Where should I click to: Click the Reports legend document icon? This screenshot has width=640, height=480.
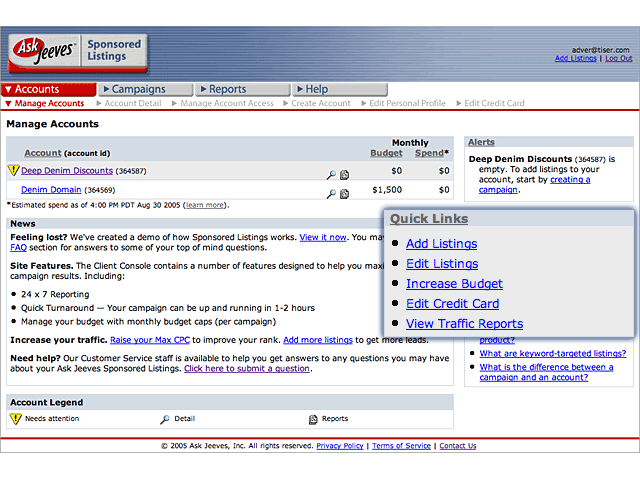pyautogui.click(x=313, y=419)
